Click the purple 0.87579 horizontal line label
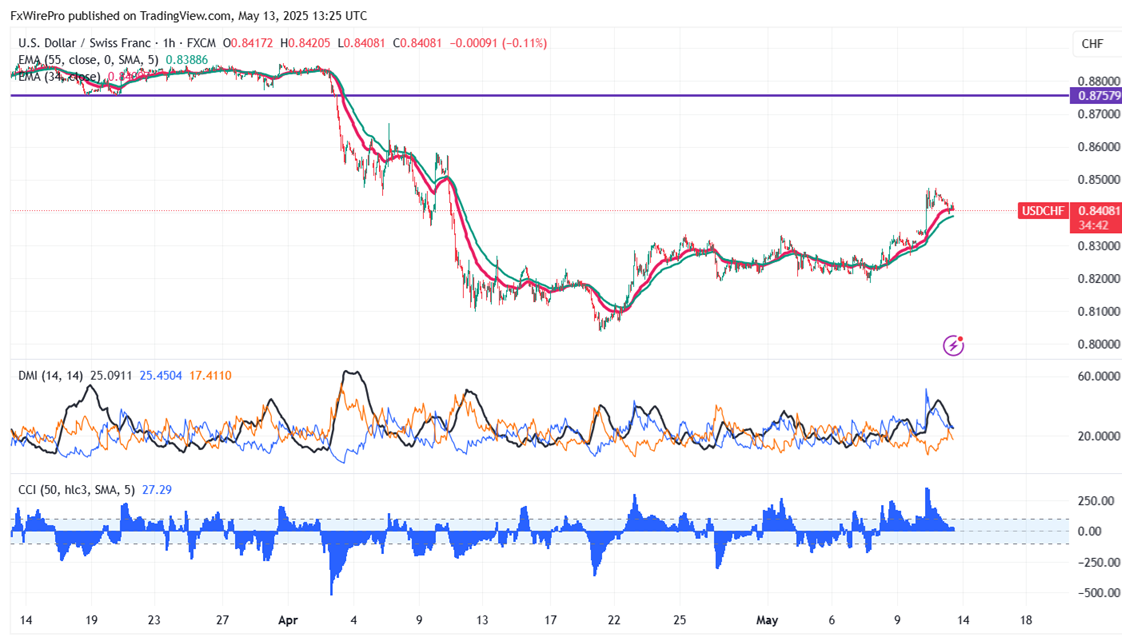1122x638 pixels. (1096, 96)
